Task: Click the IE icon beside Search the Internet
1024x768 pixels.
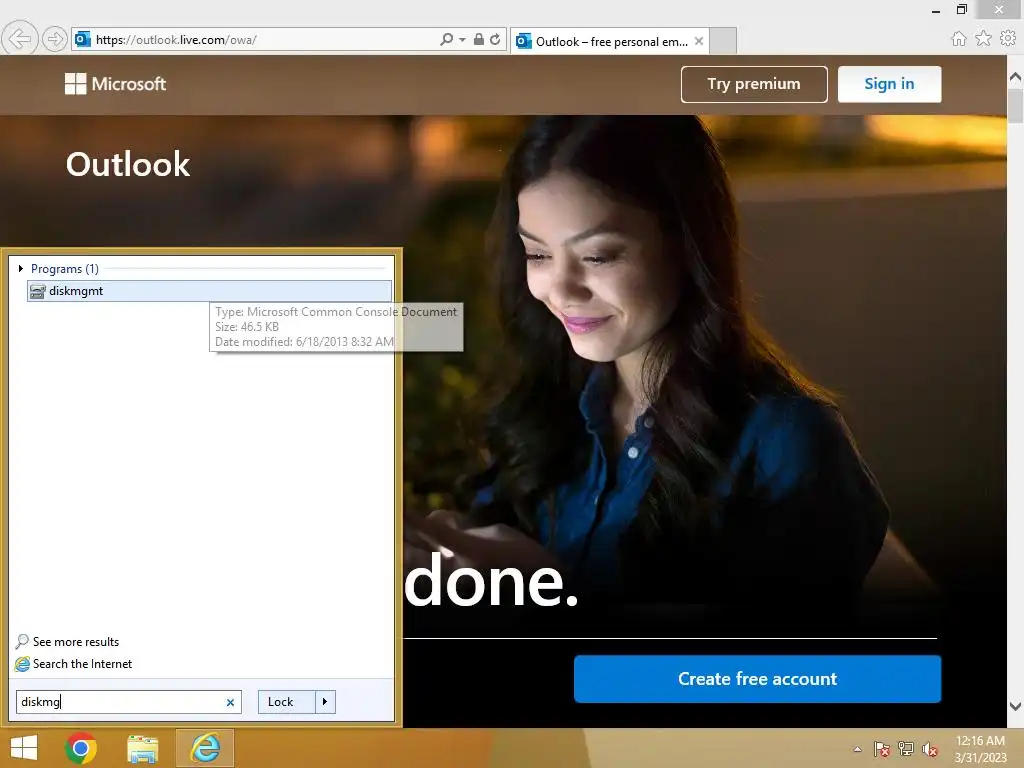Action: [22, 664]
